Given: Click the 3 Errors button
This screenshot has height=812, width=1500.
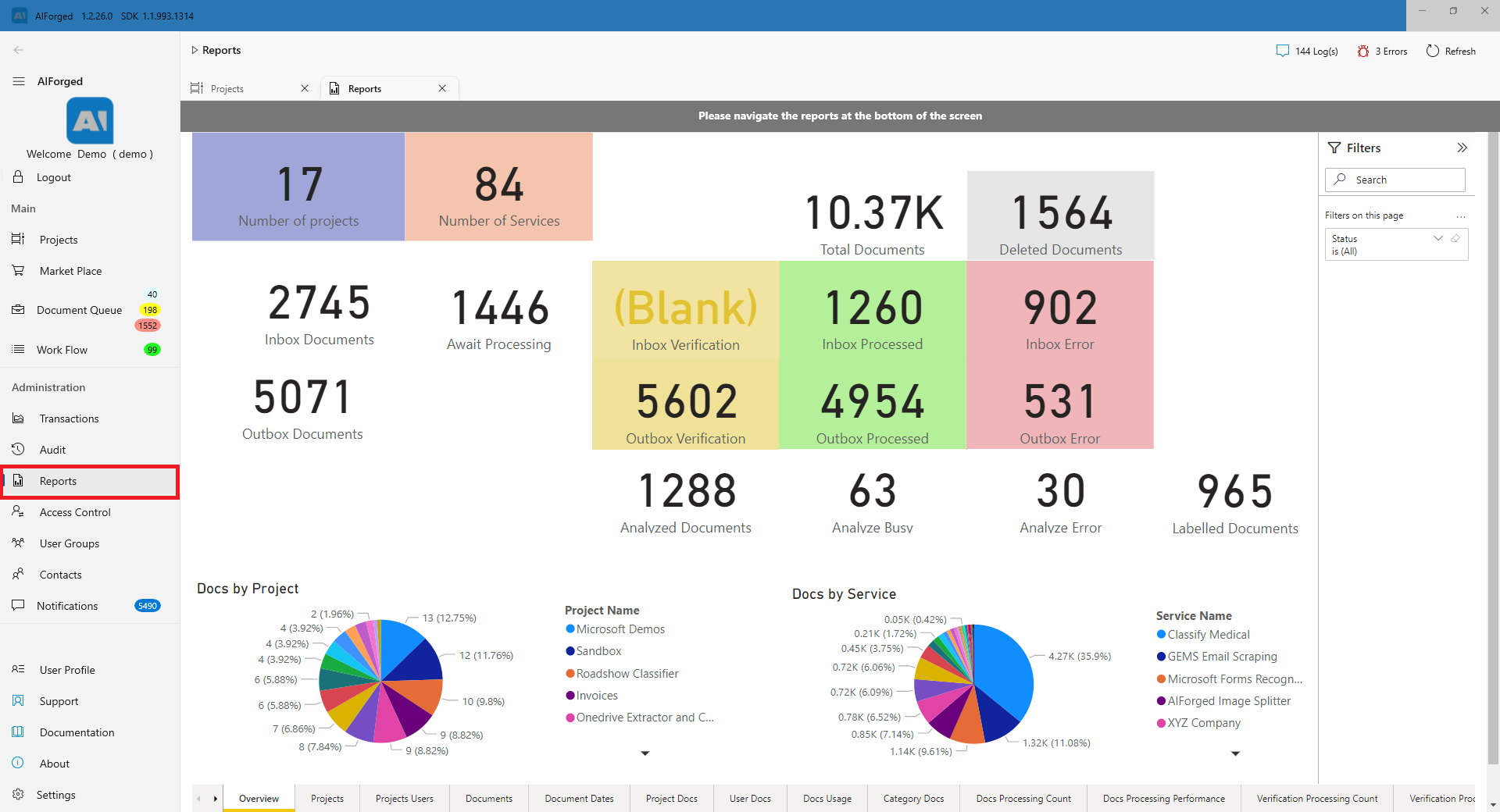Looking at the screenshot, I should [x=1382, y=51].
